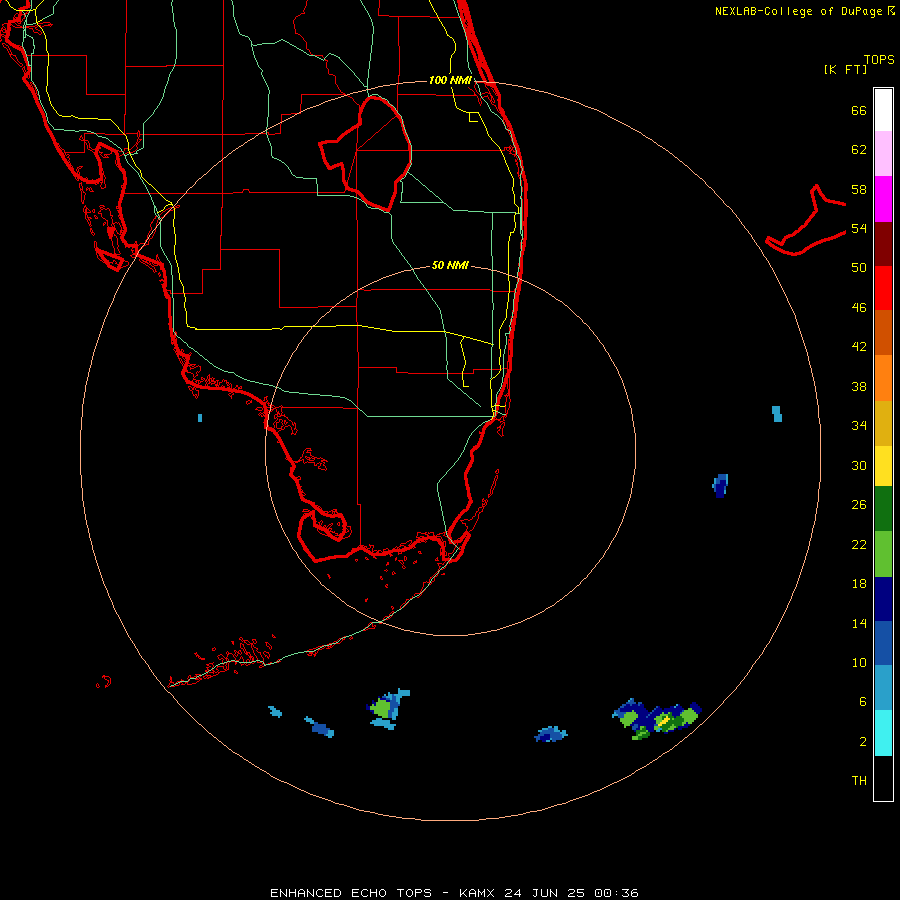Viewport: 900px width, 900px height.
Task: Click the TH legend label
Action: coord(859,781)
